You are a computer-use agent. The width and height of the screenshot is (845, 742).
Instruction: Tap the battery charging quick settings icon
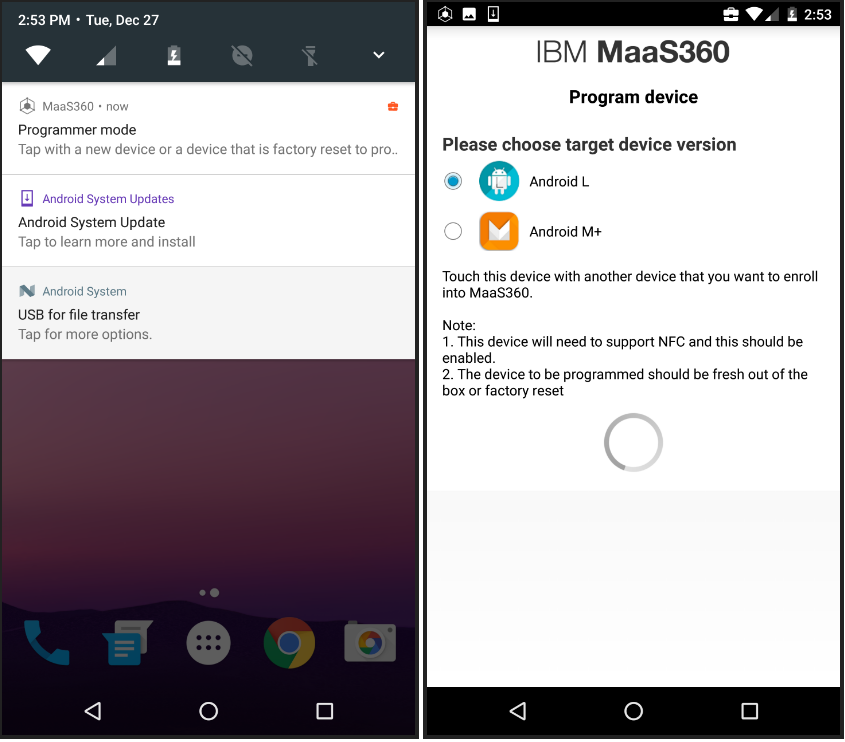coord(174,55)
